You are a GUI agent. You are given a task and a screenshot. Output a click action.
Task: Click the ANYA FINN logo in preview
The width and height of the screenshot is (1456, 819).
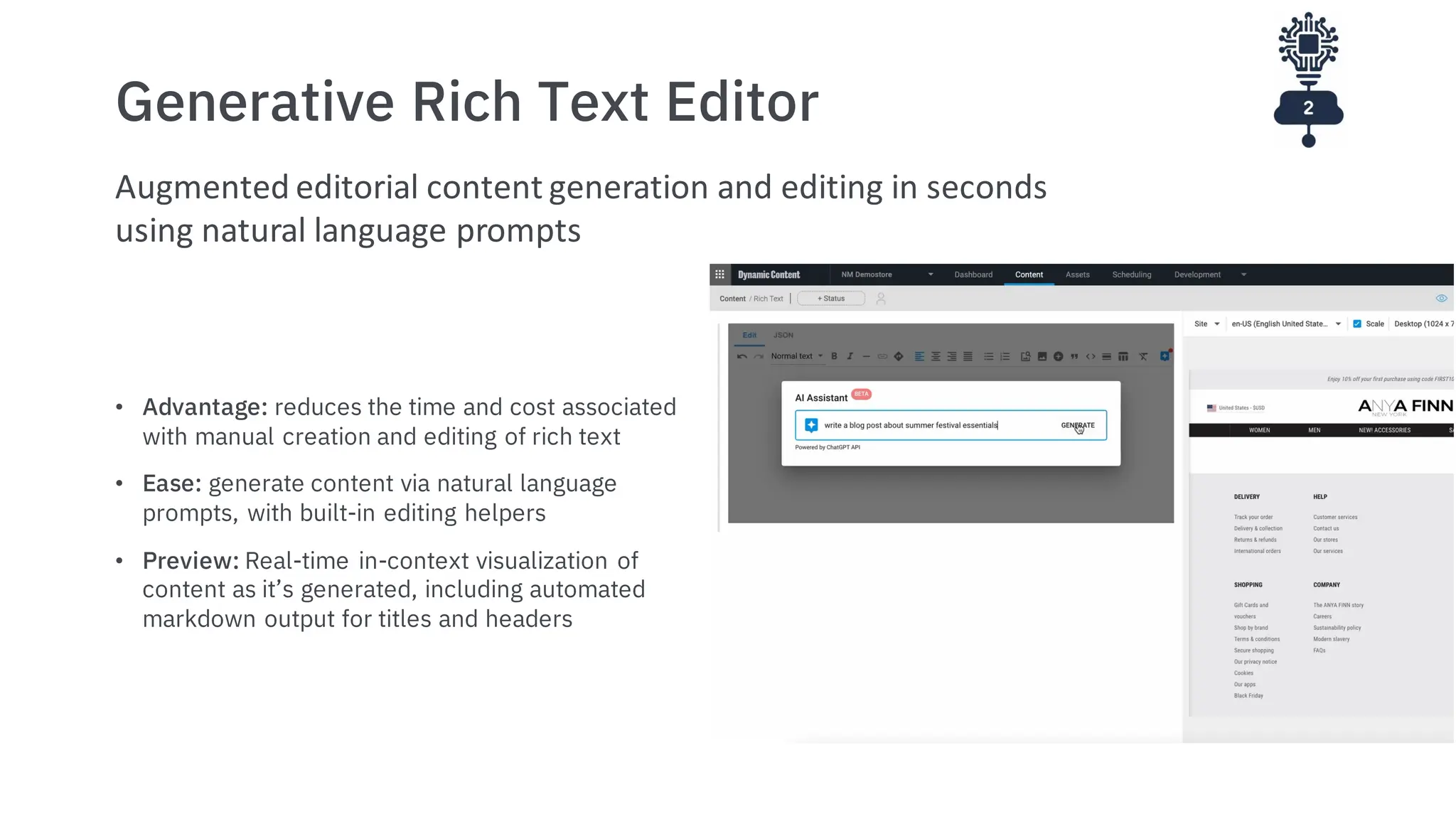[x=1406, y=407]
